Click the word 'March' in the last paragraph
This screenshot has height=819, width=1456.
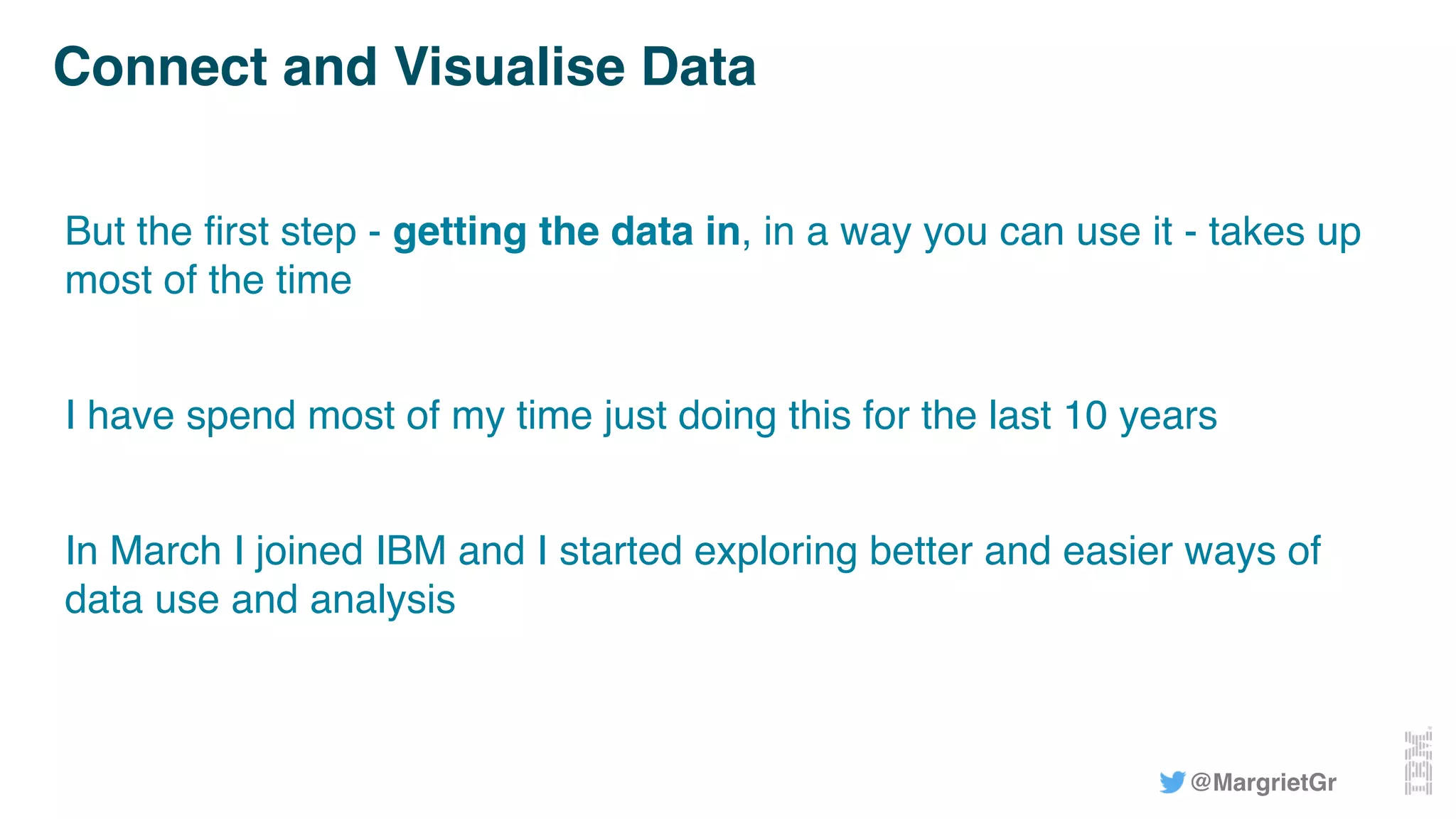166,551
